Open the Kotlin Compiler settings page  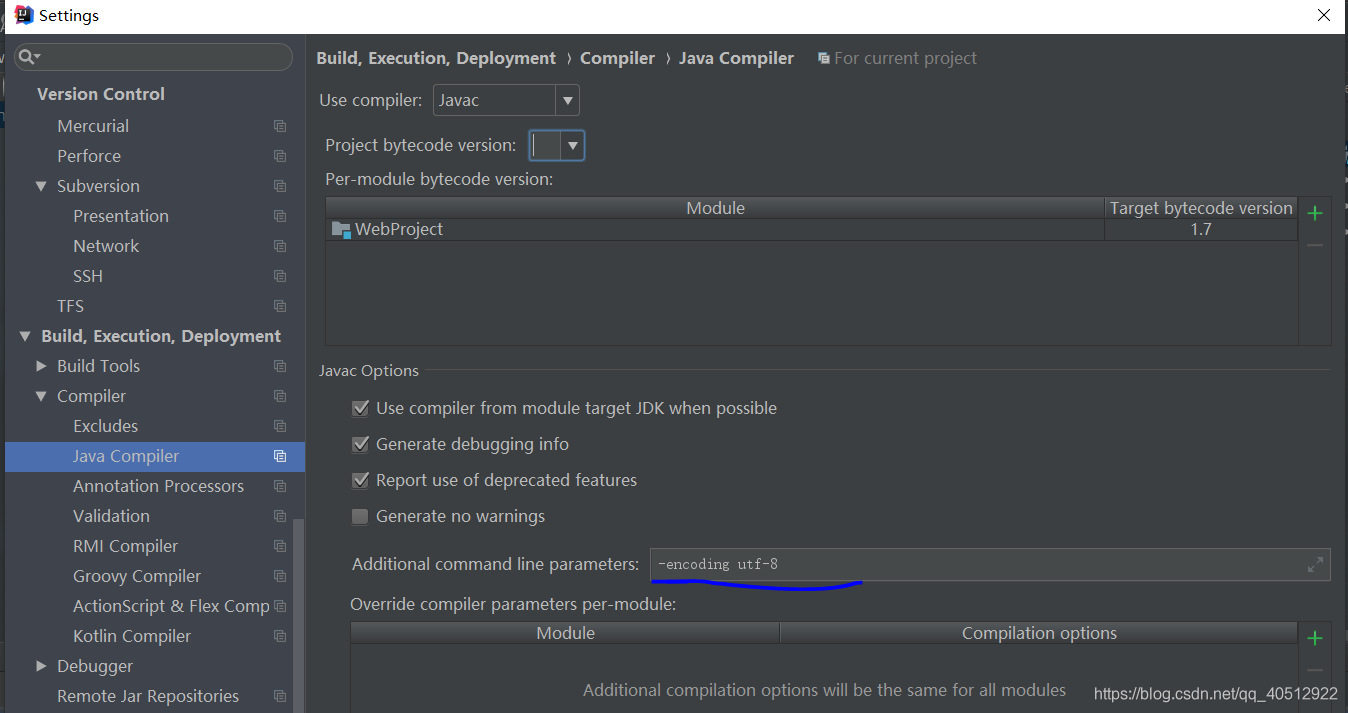(x=132, y=636)
